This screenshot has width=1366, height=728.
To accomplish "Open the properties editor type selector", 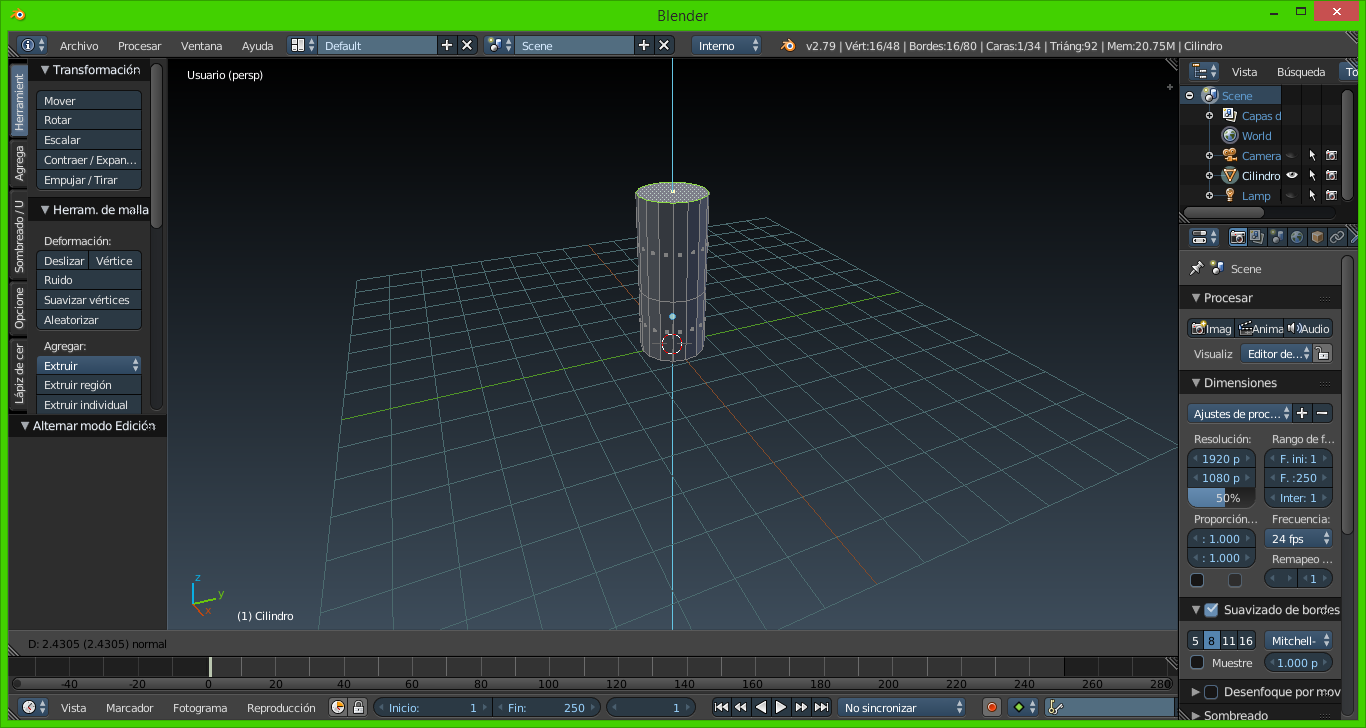I will click(x=1205, y=237).
